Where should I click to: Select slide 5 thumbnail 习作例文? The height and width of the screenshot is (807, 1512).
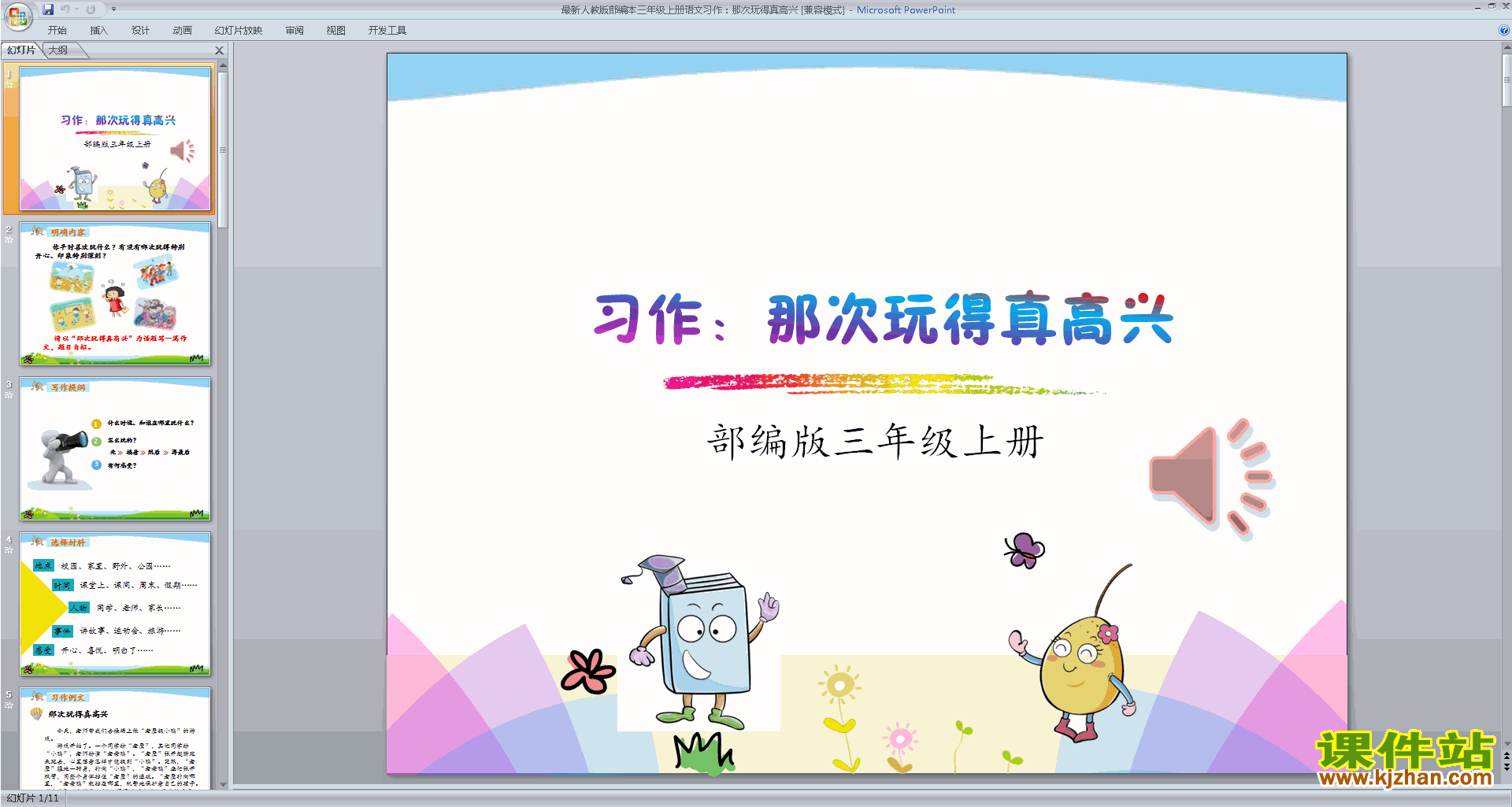115,739
